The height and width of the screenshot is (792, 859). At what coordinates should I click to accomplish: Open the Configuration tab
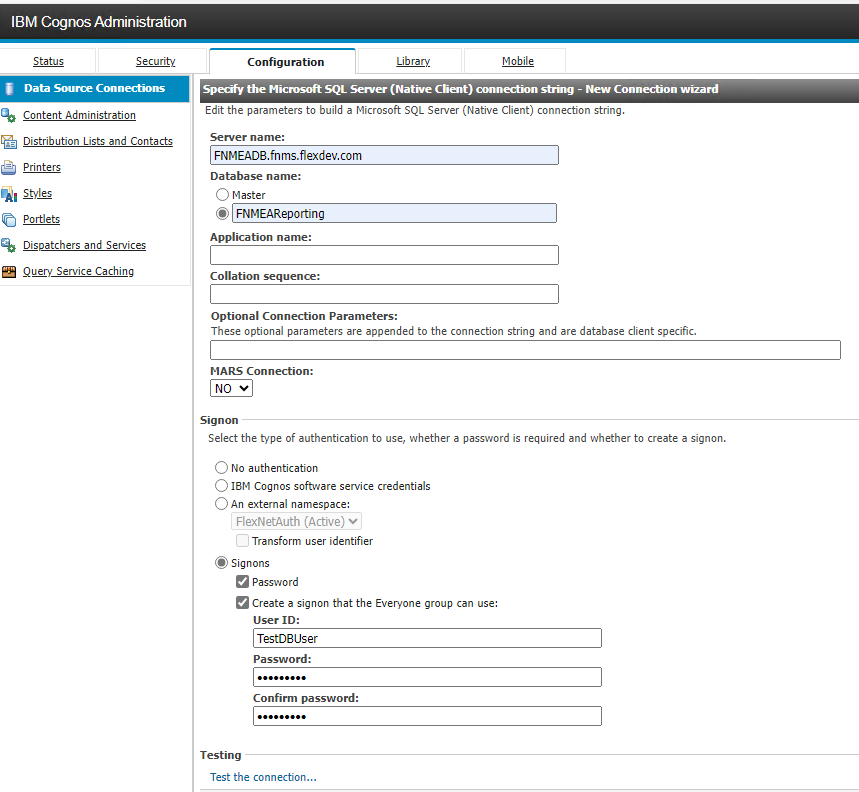[285, 62]
